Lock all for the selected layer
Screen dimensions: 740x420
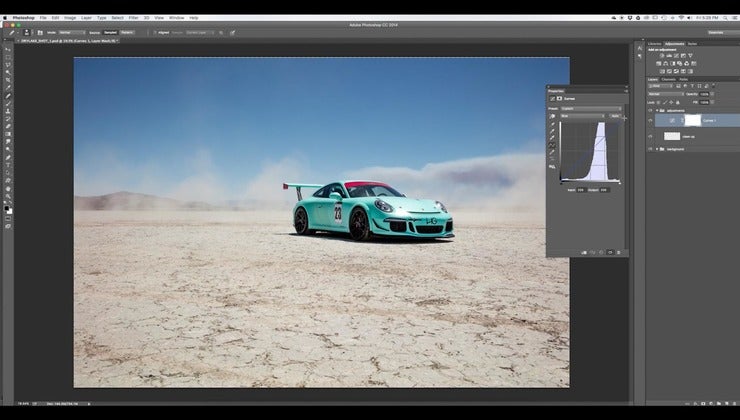(678, 102)
